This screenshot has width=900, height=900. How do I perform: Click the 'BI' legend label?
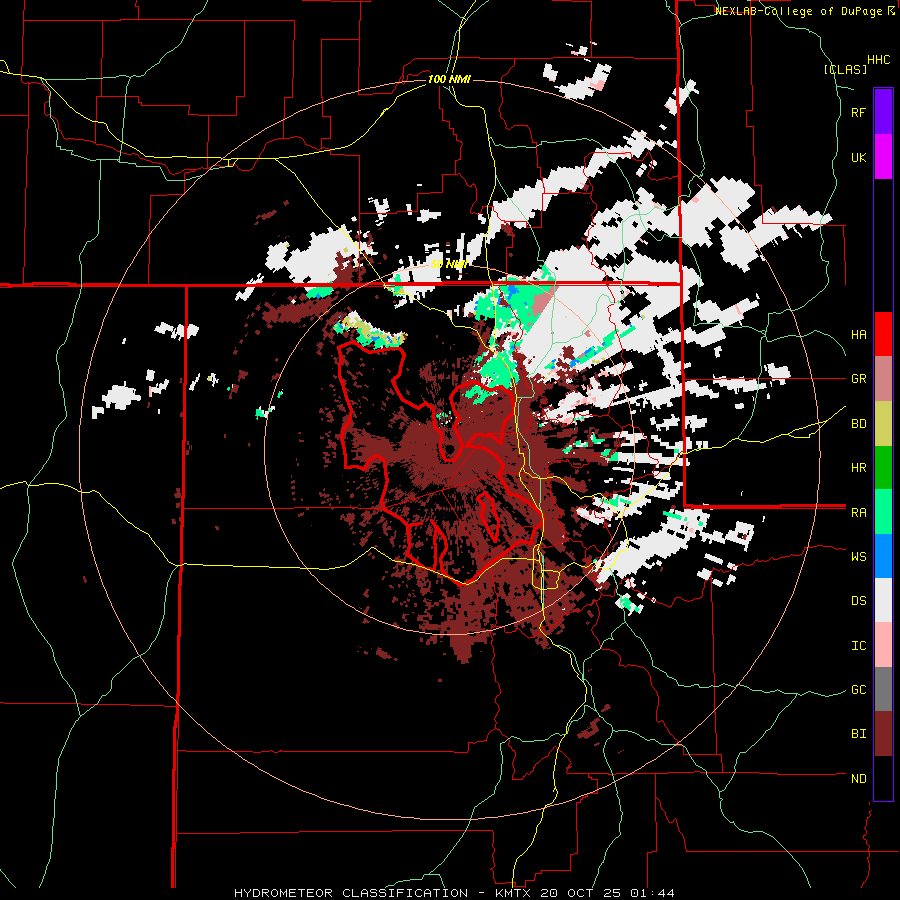point(858,734)
